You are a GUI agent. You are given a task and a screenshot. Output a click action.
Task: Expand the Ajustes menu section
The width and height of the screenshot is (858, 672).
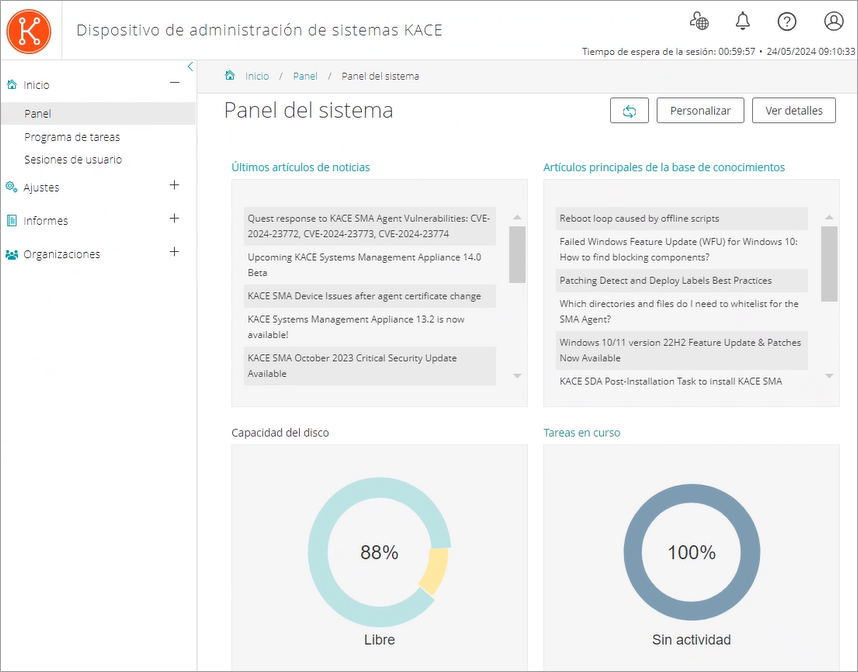point(174,186)
